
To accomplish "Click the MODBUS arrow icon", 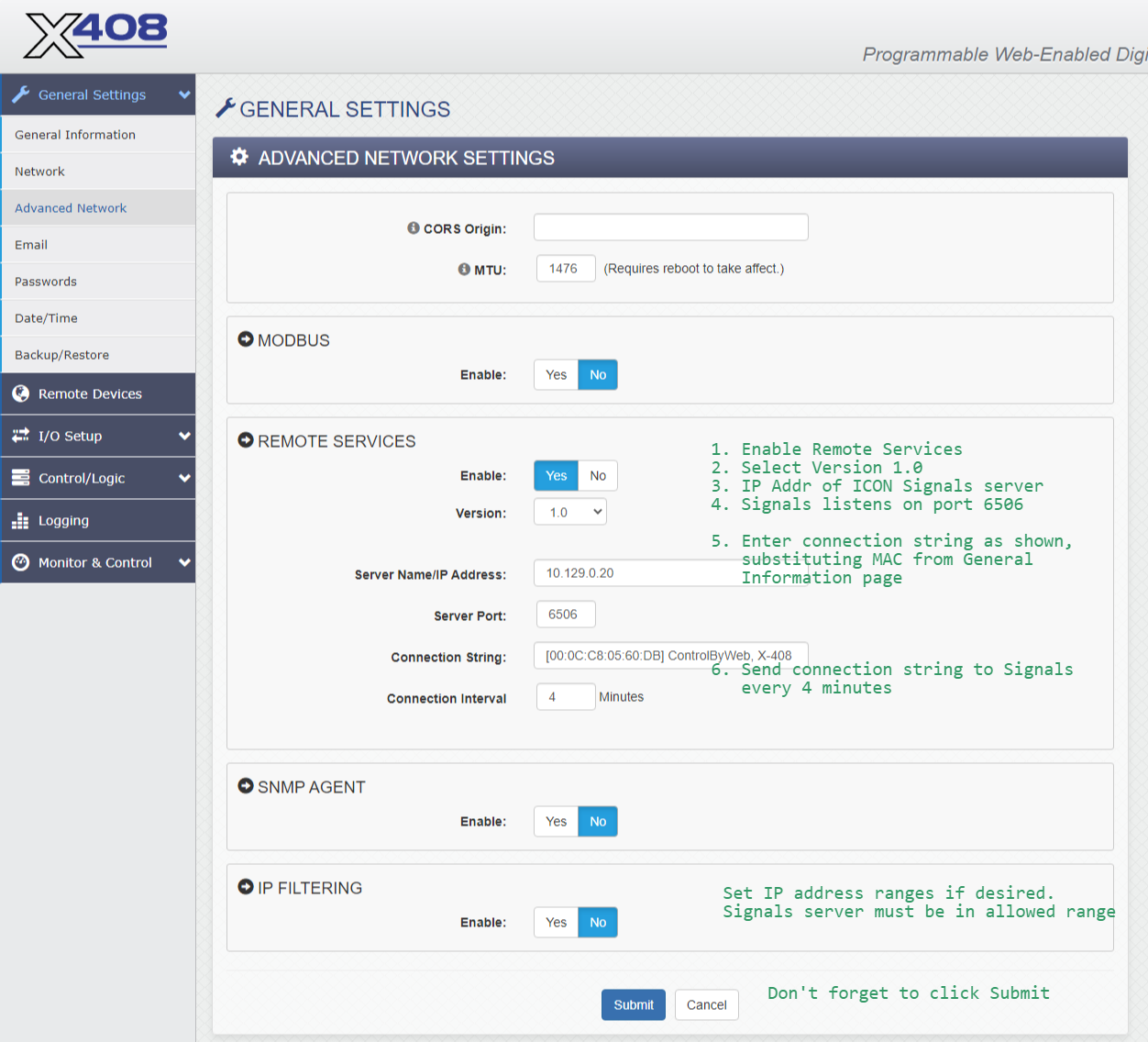I will [246, 339].
